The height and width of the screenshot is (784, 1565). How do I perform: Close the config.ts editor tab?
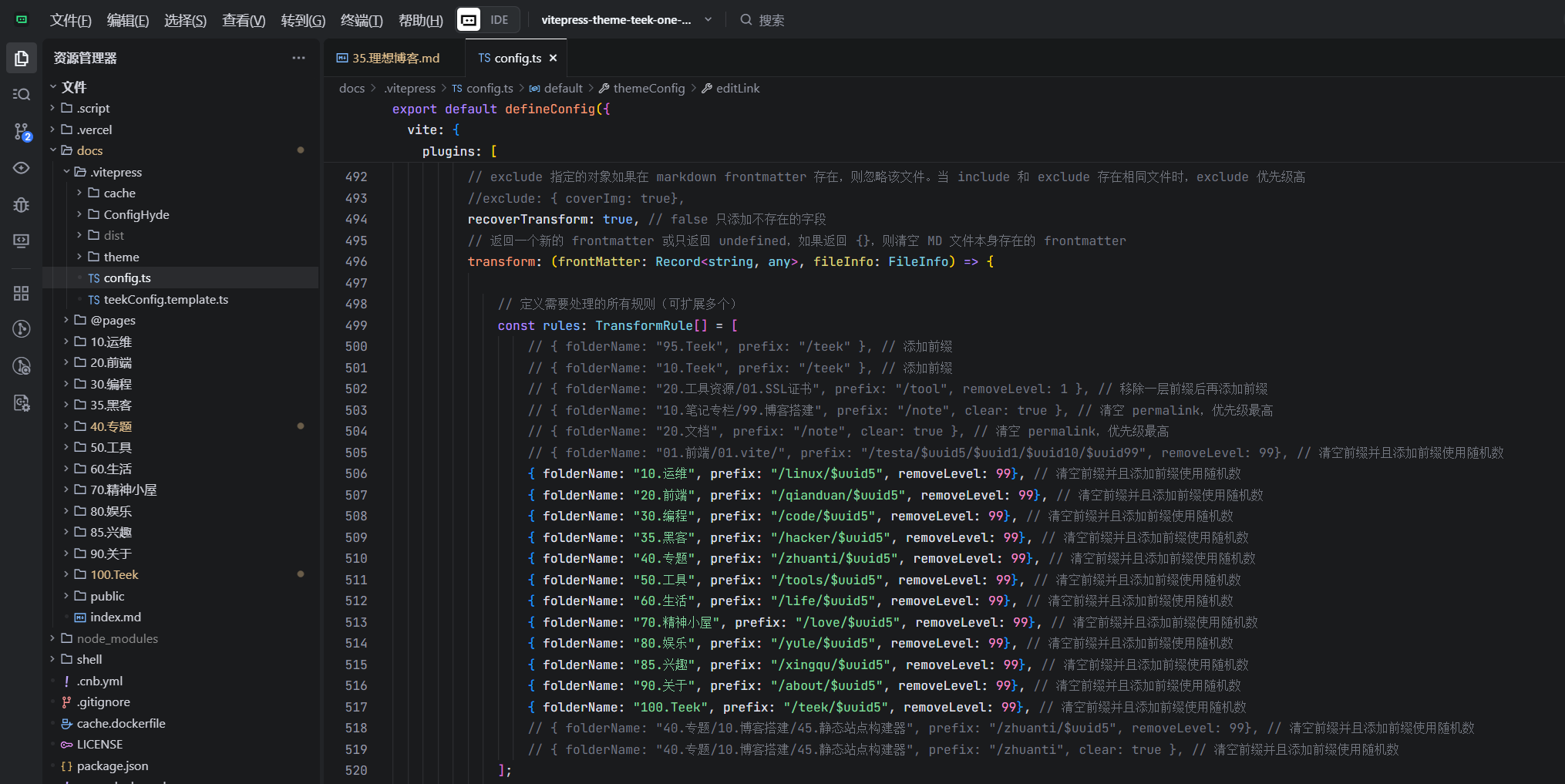coord(553,58)
